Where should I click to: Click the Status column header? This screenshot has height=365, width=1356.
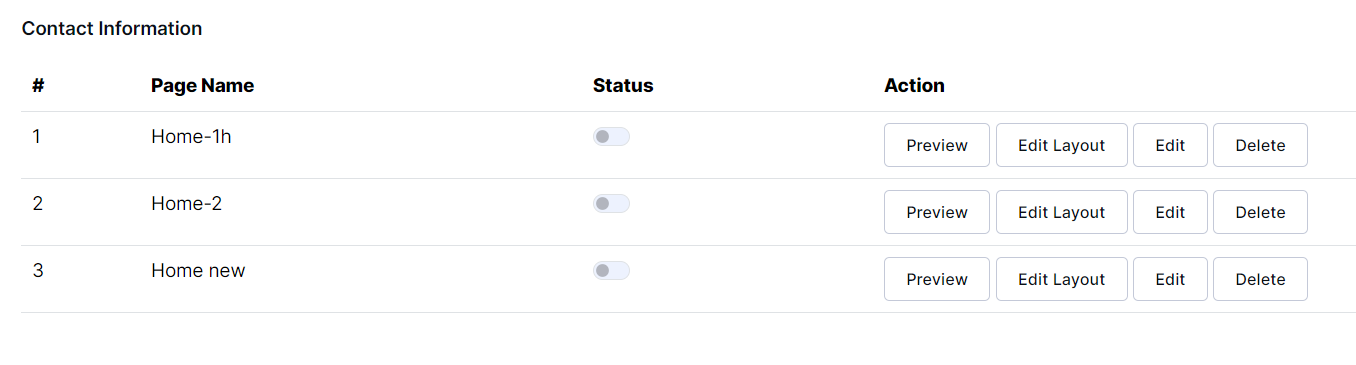coord(623,86)
